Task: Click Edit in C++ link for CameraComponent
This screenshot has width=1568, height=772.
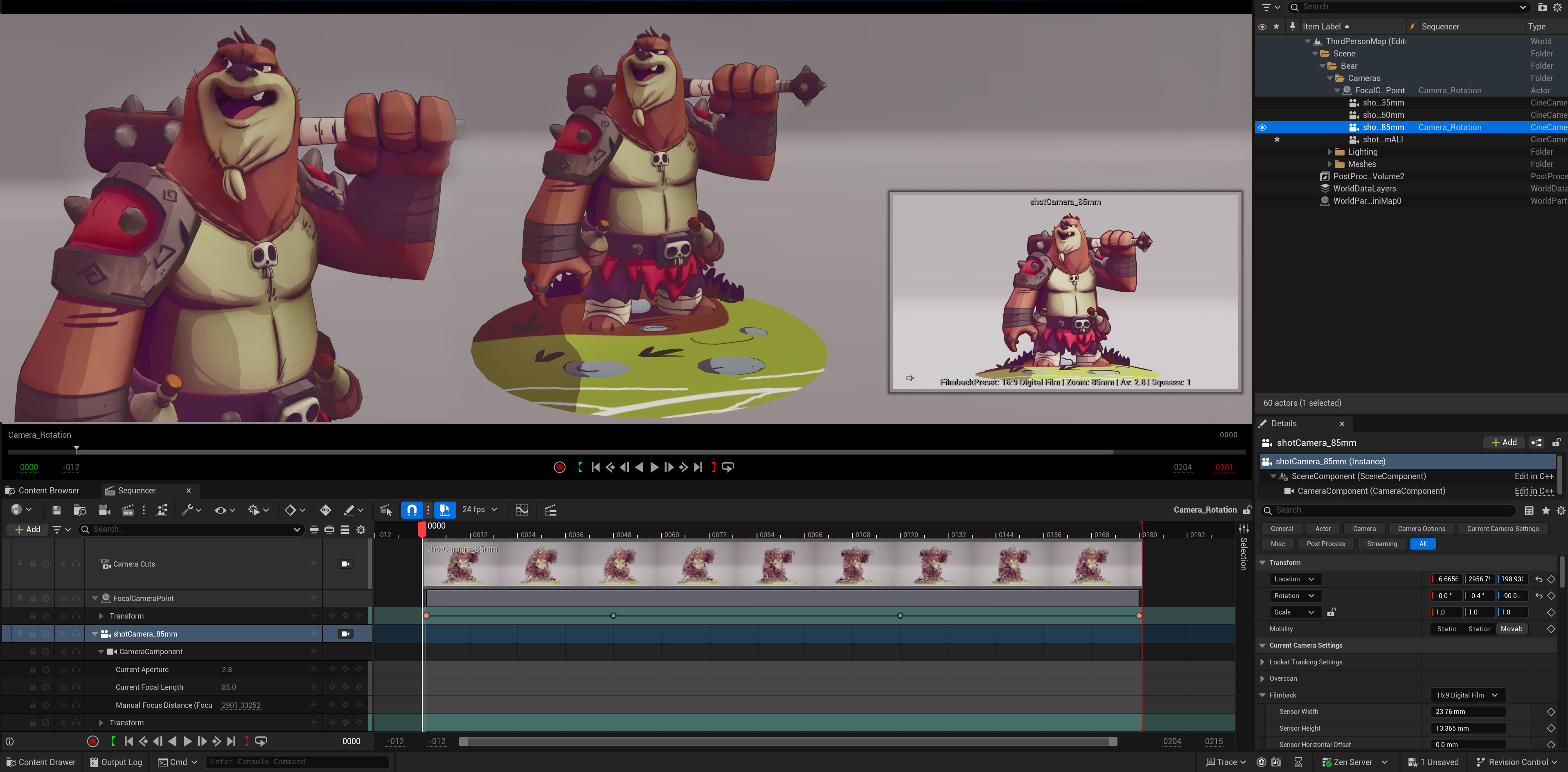Action: [1534, 491]
